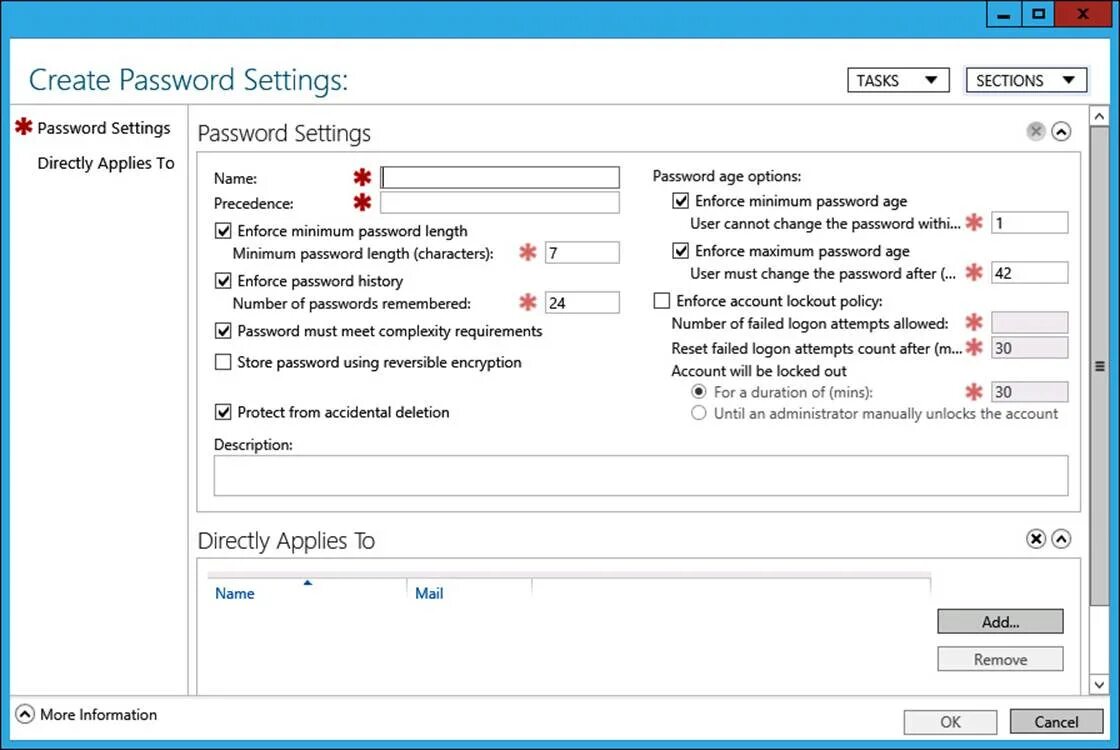1120x750 pixels.
Task: Click the scrollbar down arrow
Action: tap(1099, 684)
